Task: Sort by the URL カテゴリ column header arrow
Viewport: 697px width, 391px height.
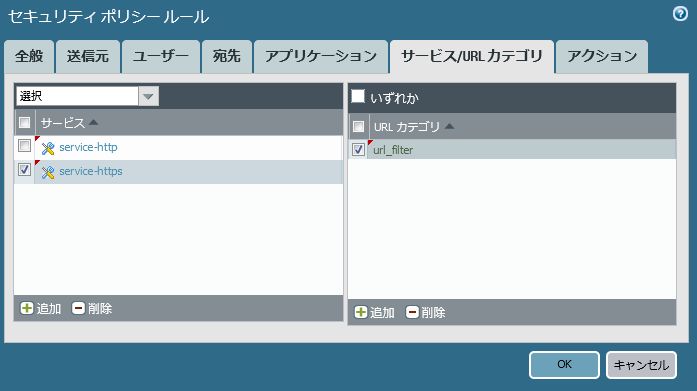Action: 449,127
